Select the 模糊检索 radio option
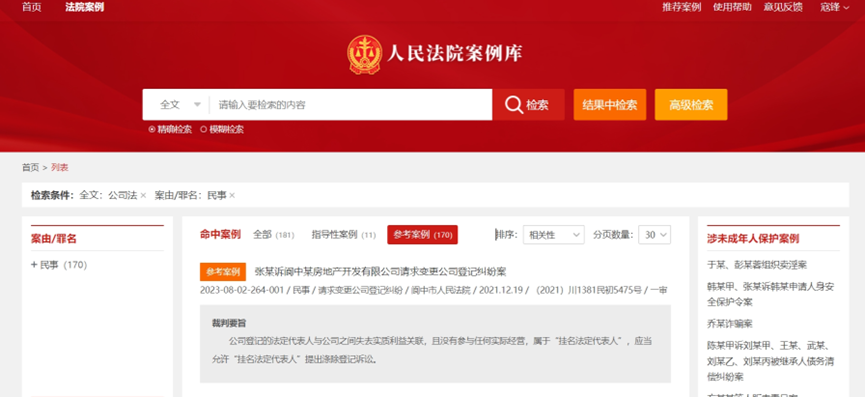 [204, 130]
